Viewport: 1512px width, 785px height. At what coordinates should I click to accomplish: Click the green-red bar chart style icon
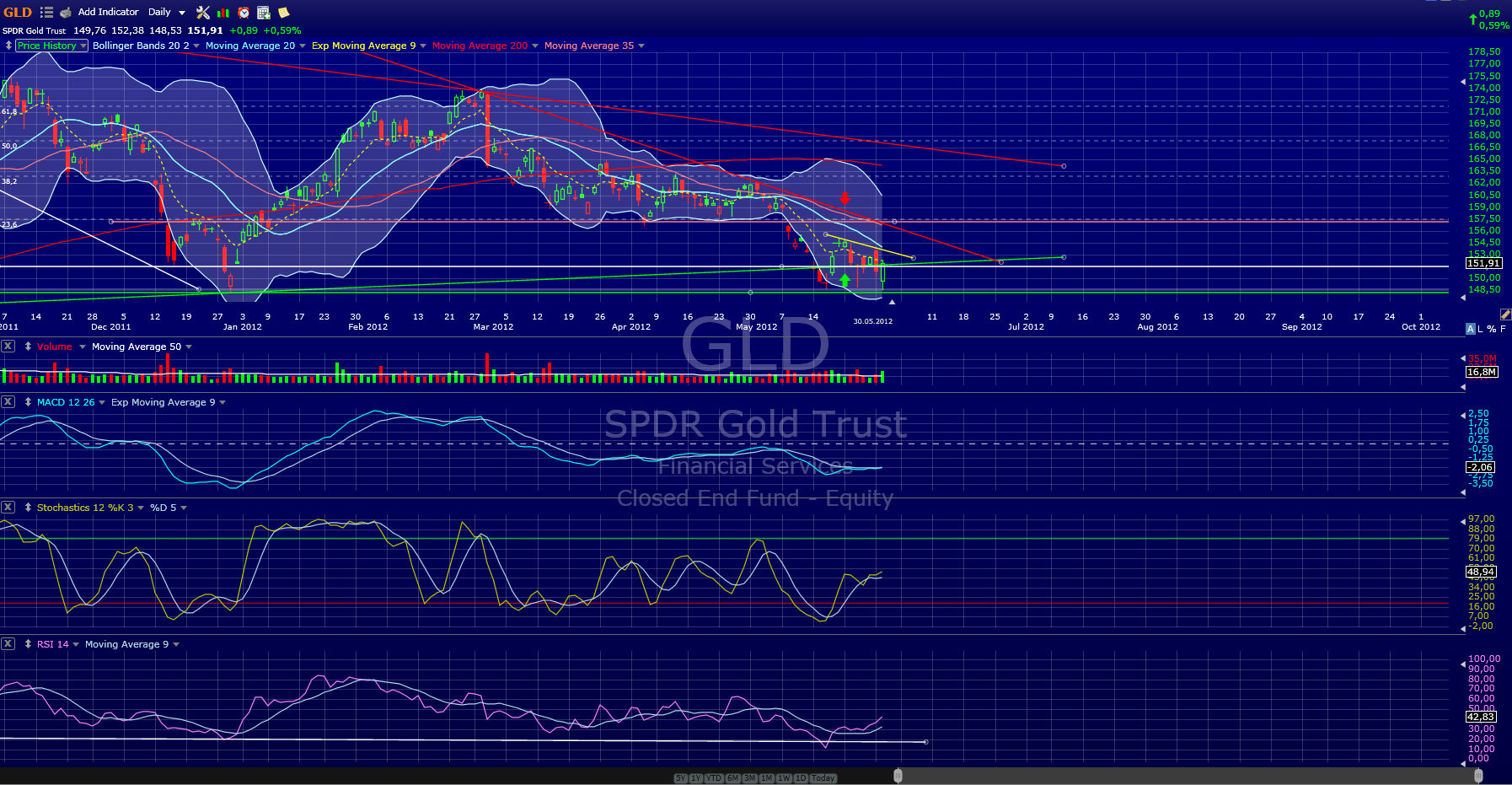pos(223,13)
